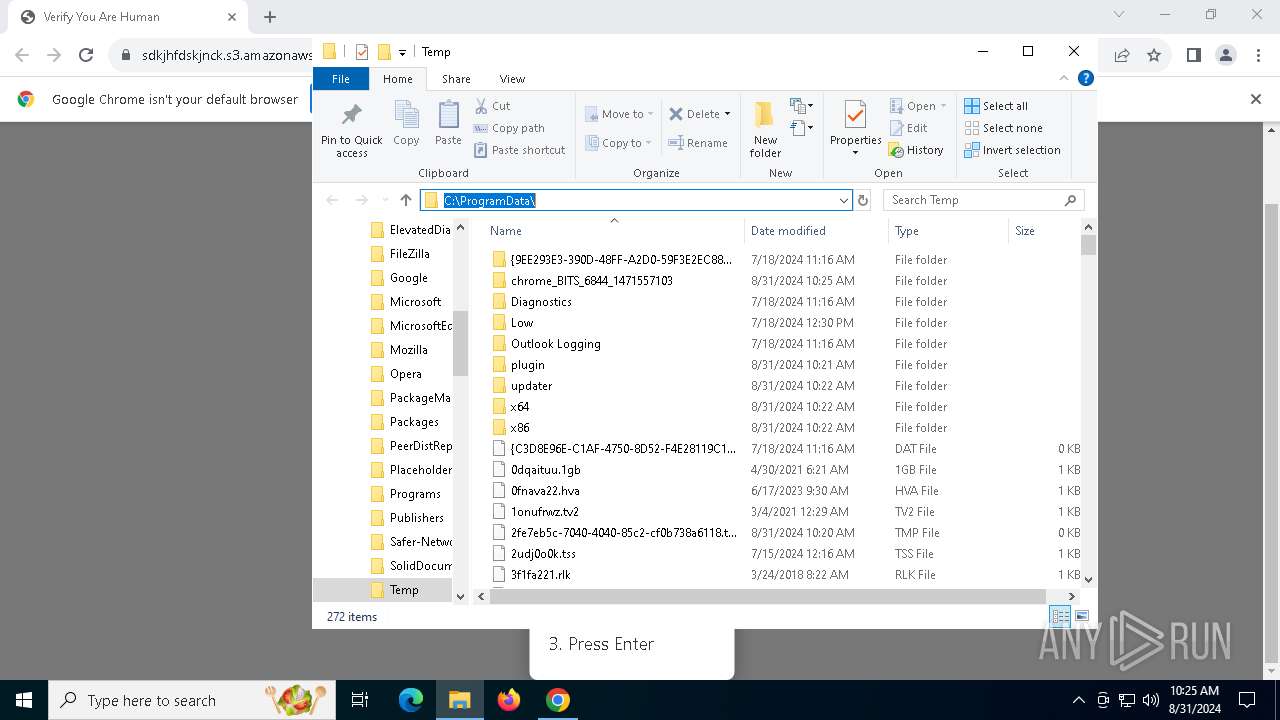Open new tab in Chrome
Viewport: 1280px width, 720px height.
pyautogui.click(x=270, y=17)
